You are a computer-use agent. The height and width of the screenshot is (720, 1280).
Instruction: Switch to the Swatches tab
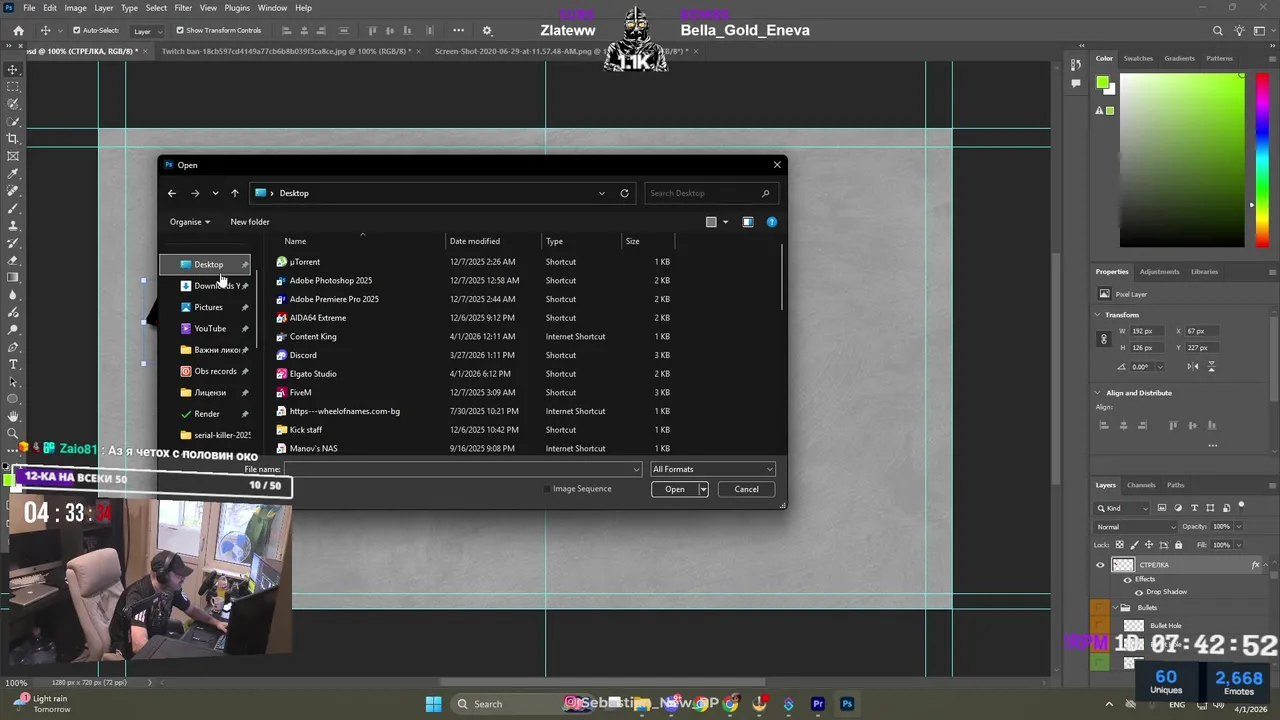click(1138, 58)
